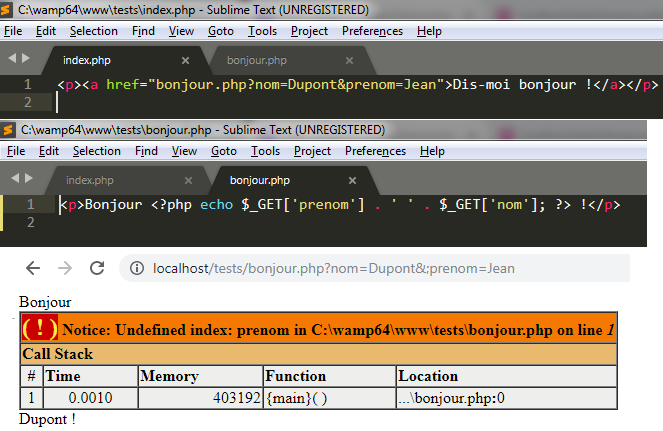
Task: Open View menu in bonjour.php window
Action: (184, 151)
